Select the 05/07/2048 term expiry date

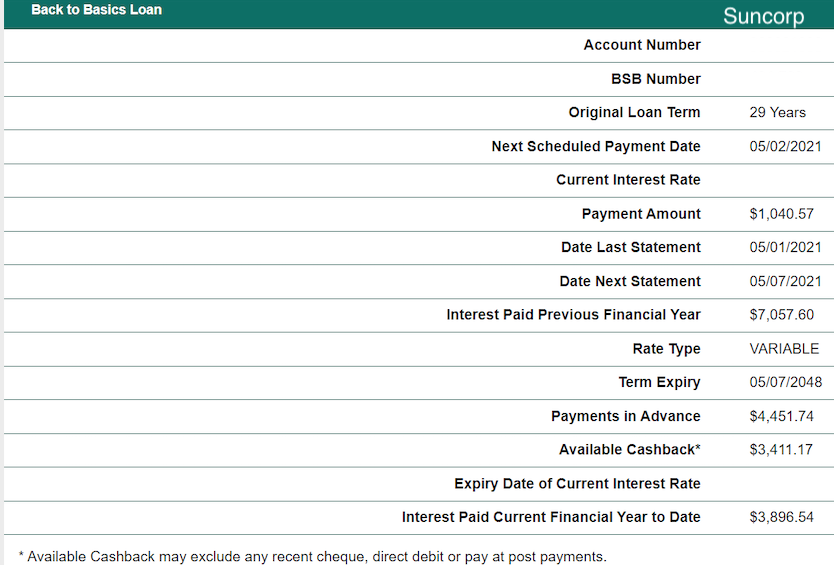[x=786, y=382]
